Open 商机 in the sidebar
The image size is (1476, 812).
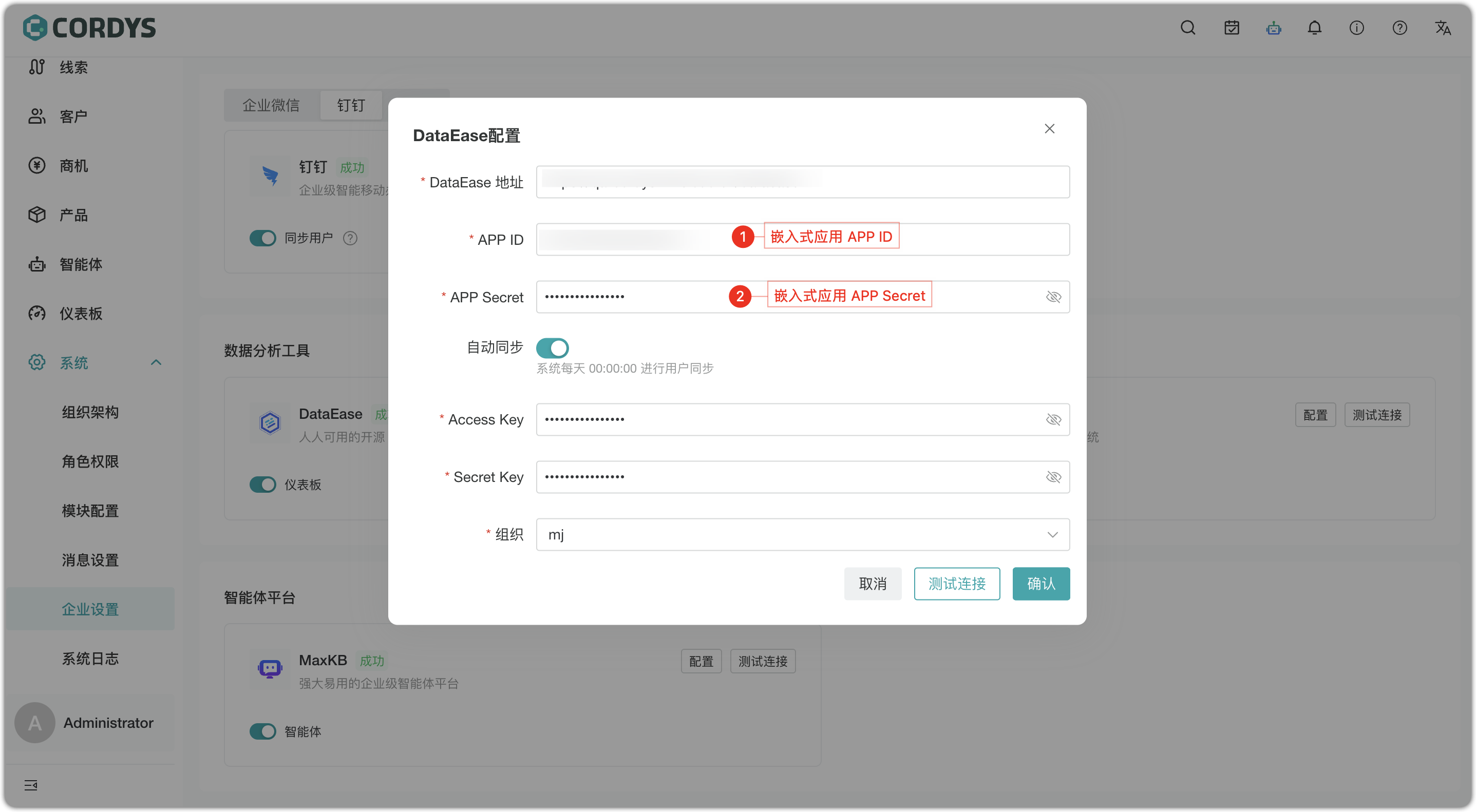point(73,166)
